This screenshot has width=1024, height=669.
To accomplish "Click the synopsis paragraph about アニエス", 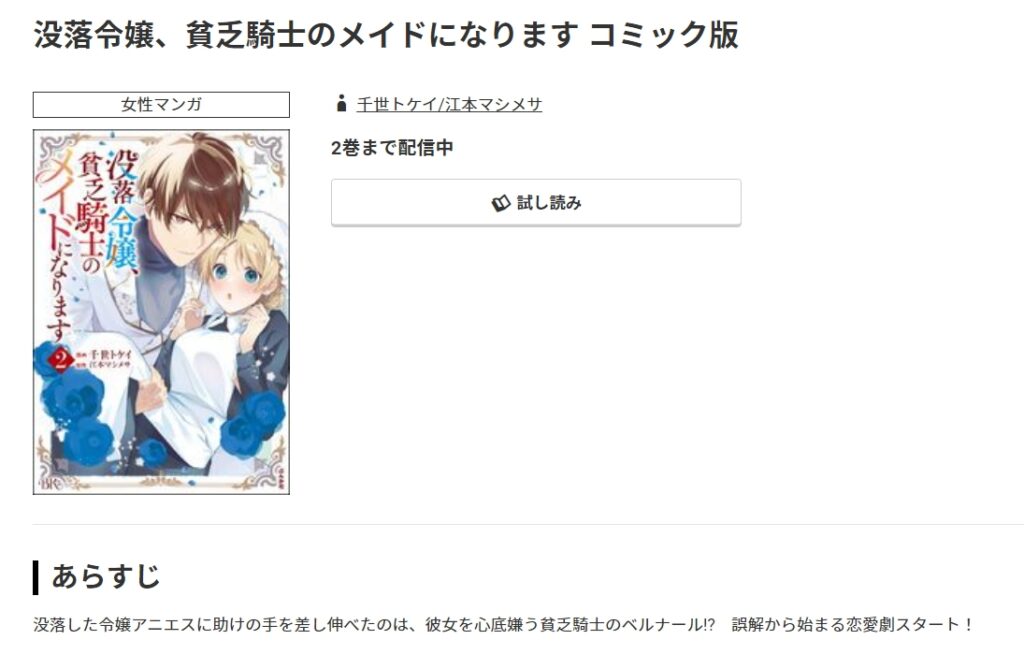I will click(x=503, y=625).
